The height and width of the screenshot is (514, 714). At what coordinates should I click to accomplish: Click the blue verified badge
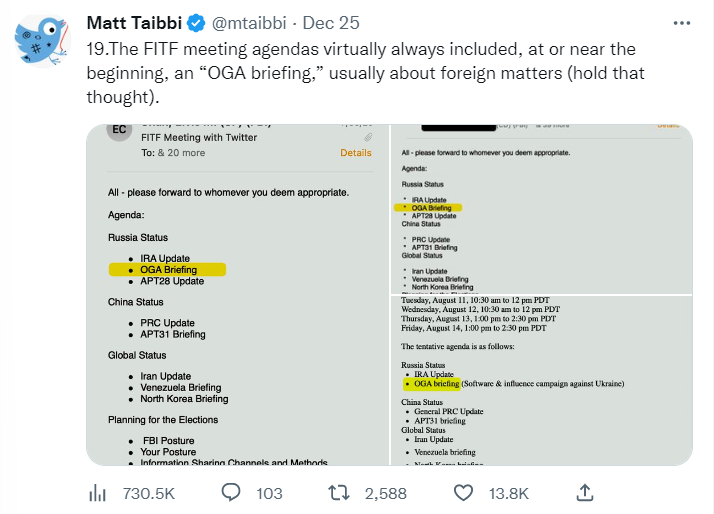pos(198,23)
